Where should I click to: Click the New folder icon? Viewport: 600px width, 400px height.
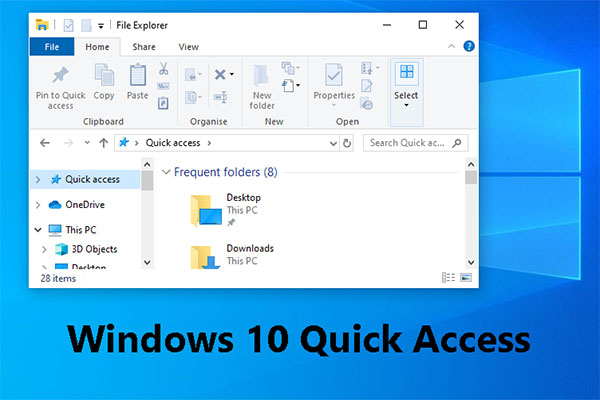261,75
